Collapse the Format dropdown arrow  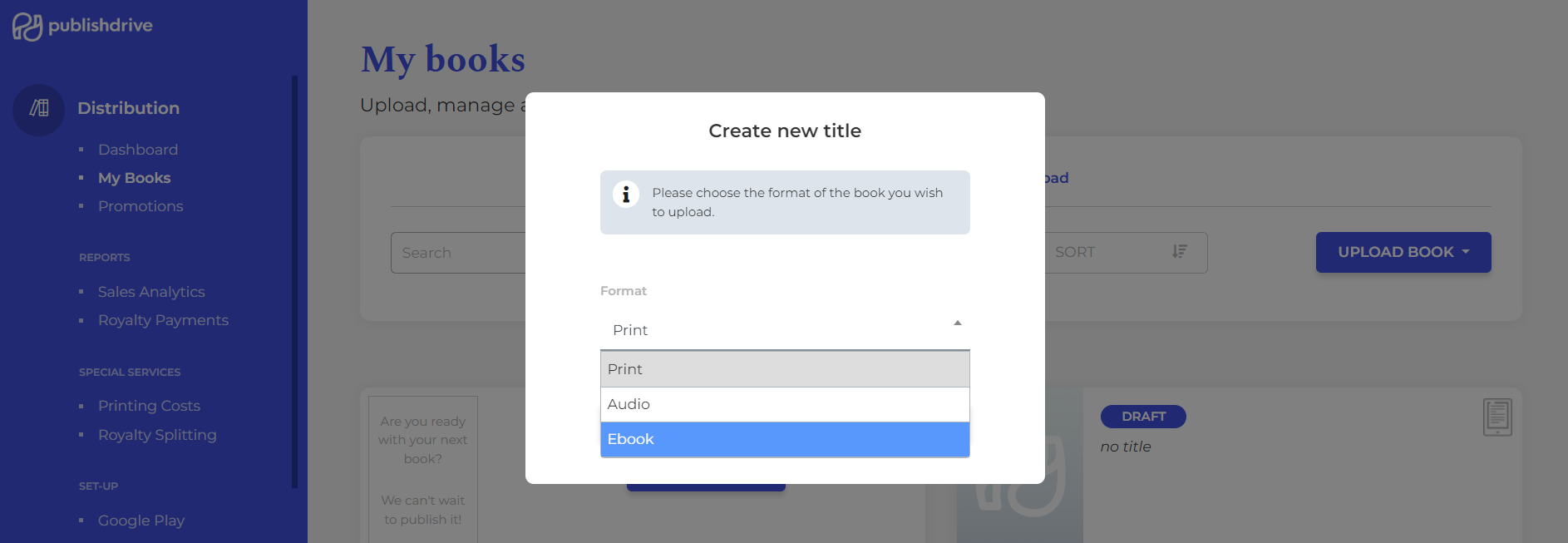[957, 323]
